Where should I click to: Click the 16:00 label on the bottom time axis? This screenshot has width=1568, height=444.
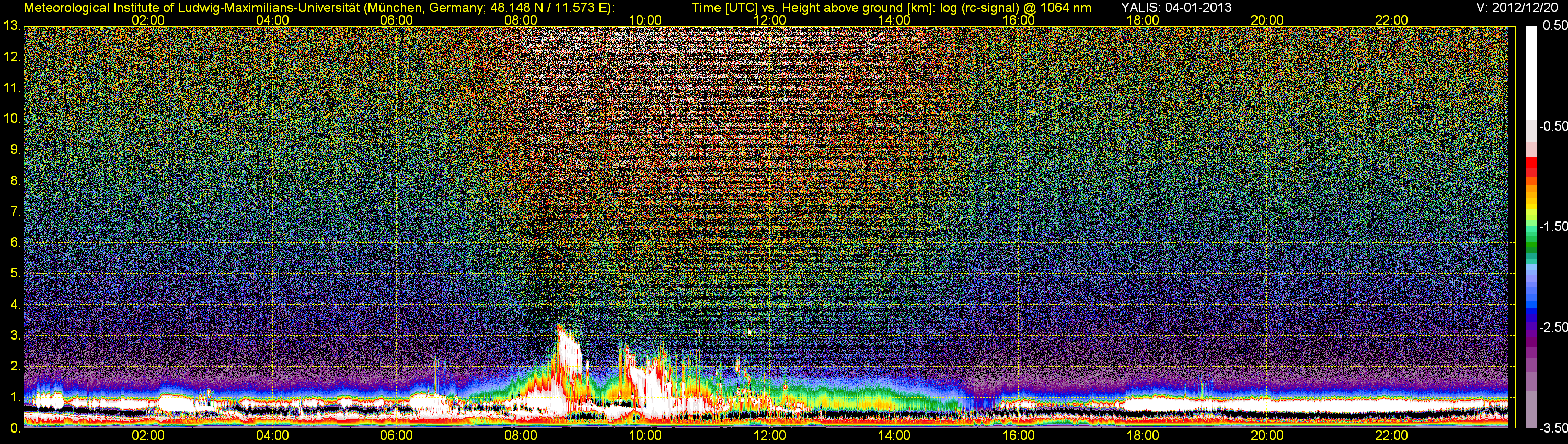pos(1018,436)
